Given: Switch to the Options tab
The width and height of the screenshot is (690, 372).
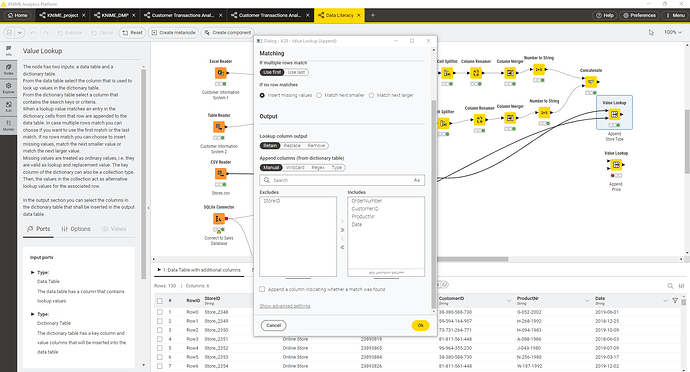Looking at the screenshot, I should (x=76, y=229).
